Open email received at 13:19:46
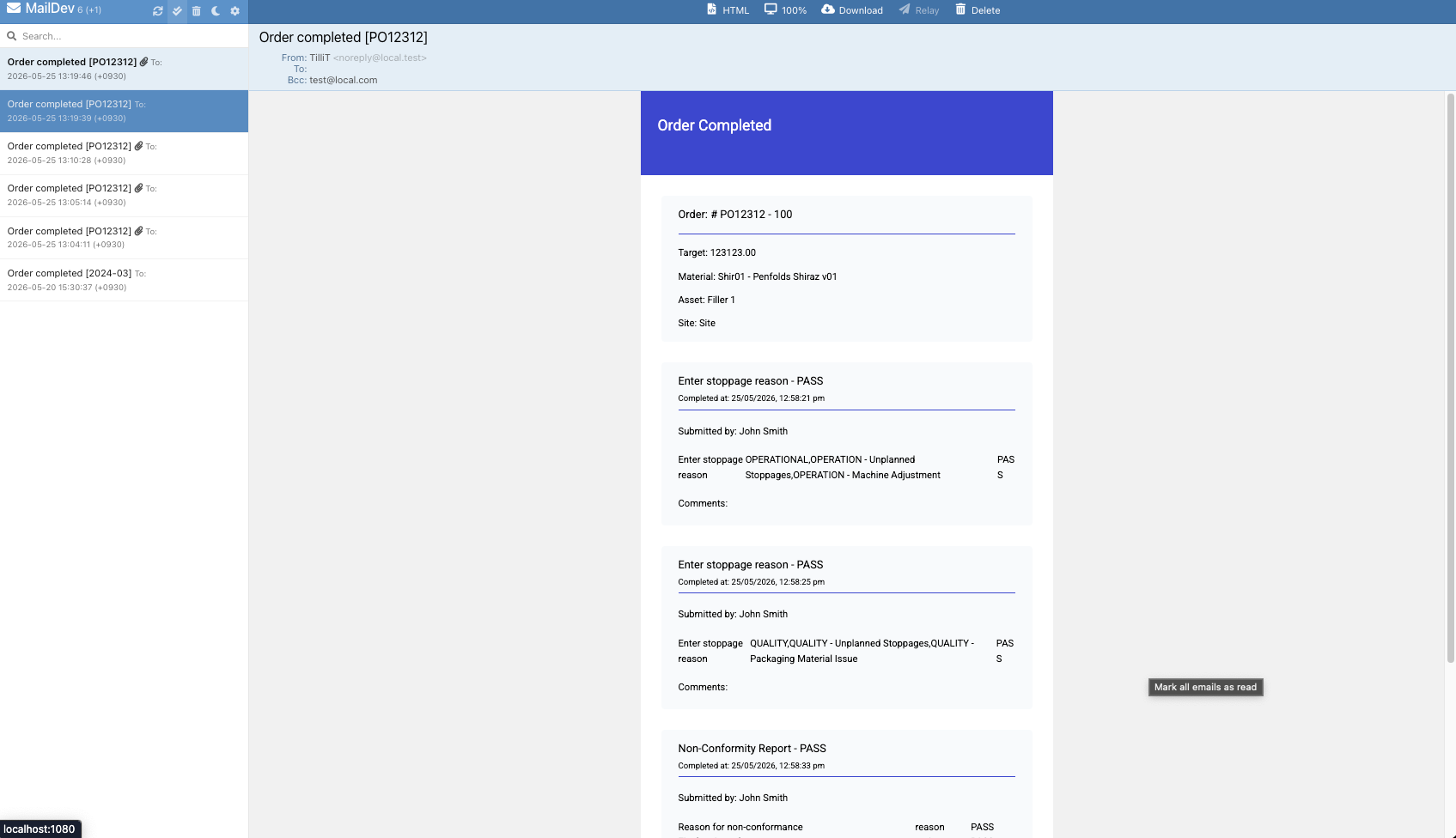Viewport: 1456px width, 838px height. tap(124, 69)
